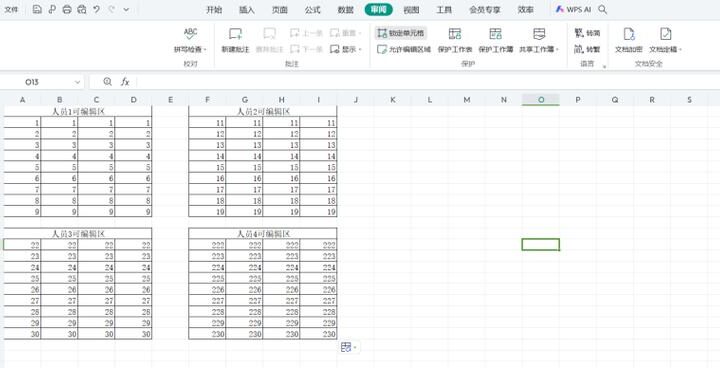Switch to the 页面 tab
Screen dimensions: 720x368
tap(280, 10)
